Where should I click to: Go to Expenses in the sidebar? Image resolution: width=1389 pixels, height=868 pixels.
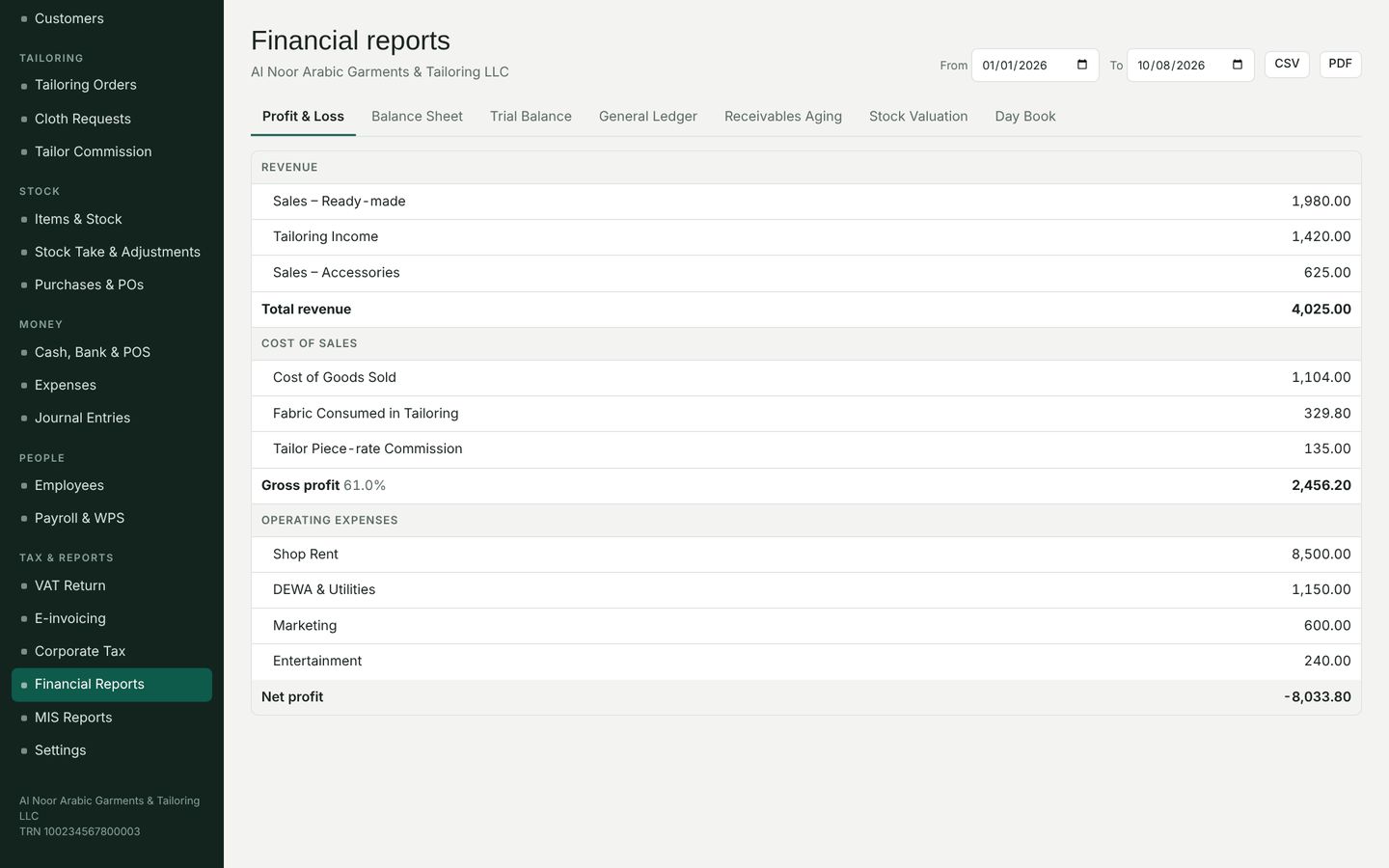(112, 385)
